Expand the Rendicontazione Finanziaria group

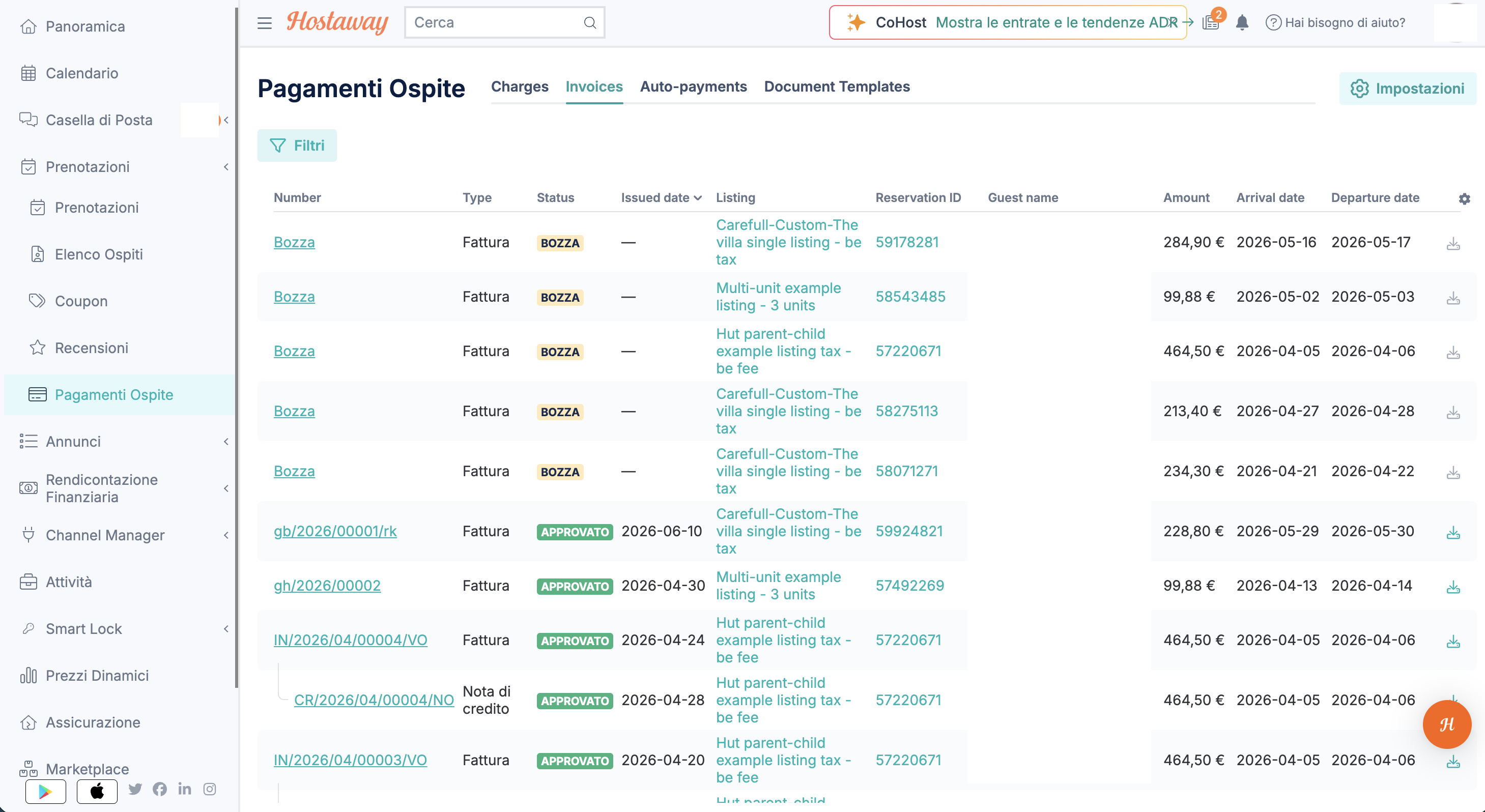click(x=226, y=488)
